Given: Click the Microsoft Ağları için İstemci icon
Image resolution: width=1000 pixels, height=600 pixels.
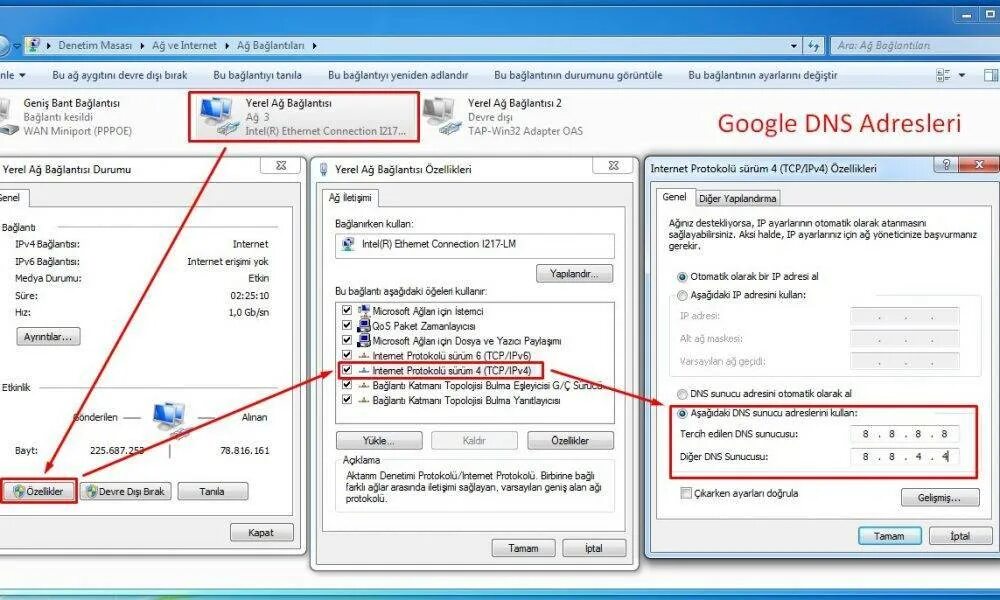Looking at the screenshot, I should tap(364, 311).
